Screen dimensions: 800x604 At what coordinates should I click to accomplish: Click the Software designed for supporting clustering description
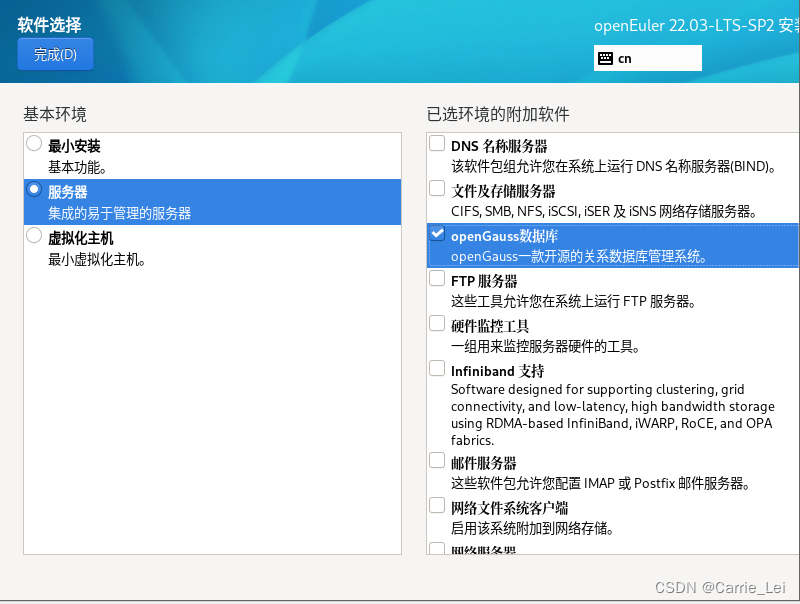pyautogui.click(x=613, y=415)
